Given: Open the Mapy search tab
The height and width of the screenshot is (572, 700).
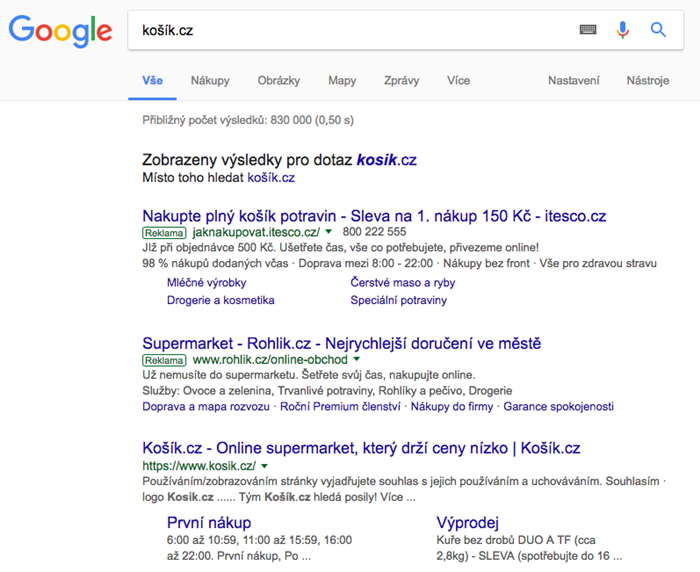Looking at the screenshot, I should [342, 81].
